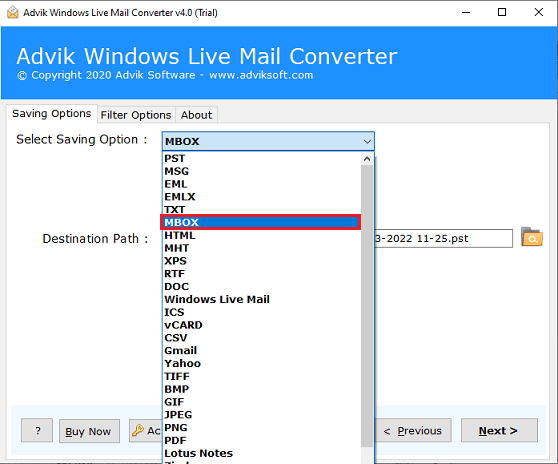Choose PDF from the list
The image size is (558, 464).
(x=262, y=440)
